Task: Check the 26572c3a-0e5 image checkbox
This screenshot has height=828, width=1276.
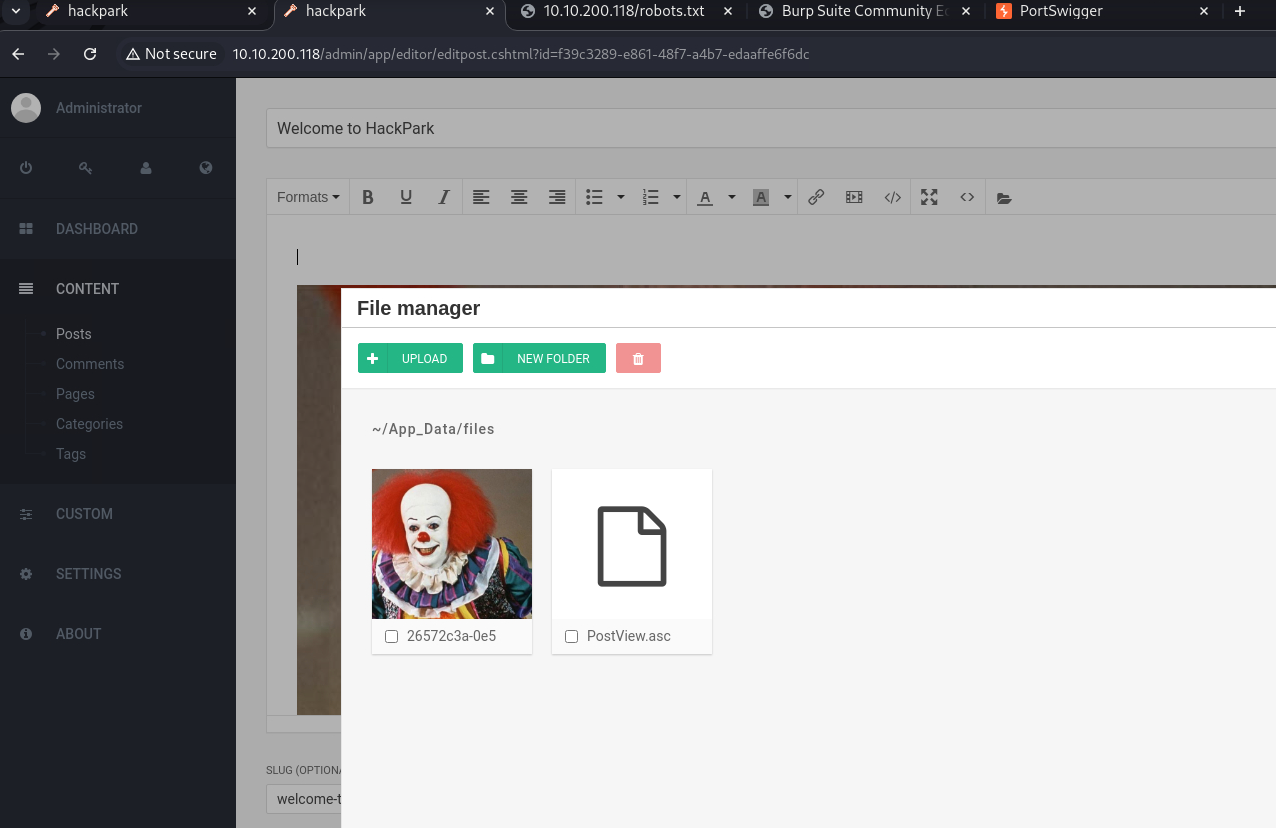Action: click(391, 636)
